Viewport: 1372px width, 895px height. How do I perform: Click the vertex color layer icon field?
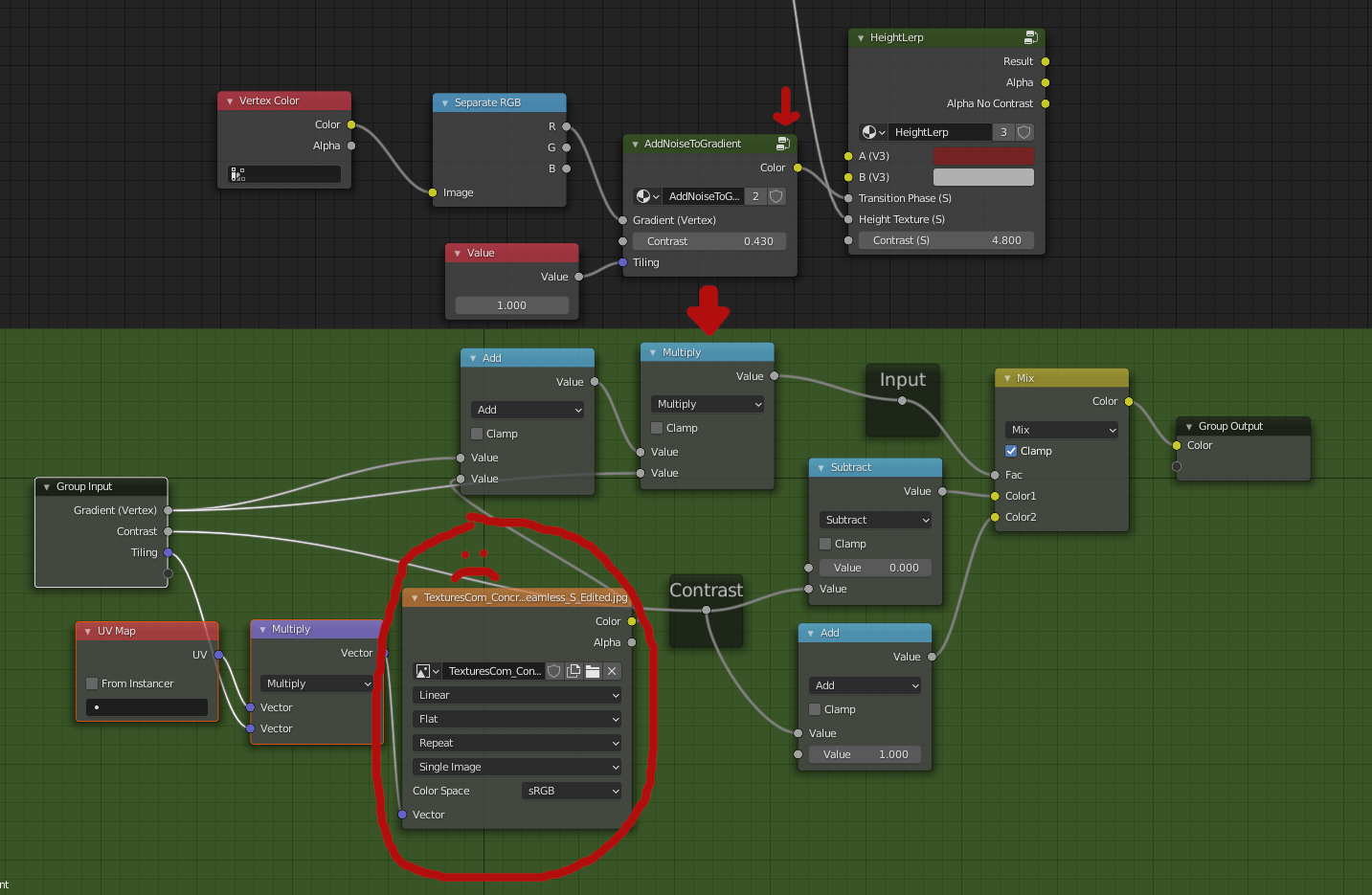click(284, 174)
